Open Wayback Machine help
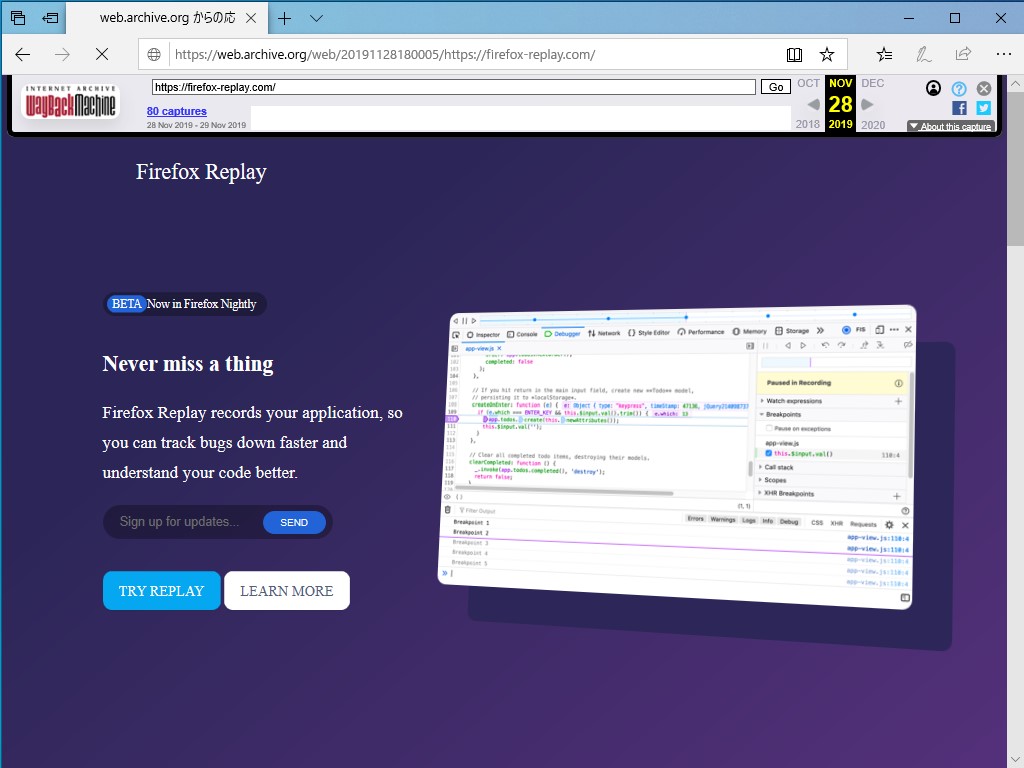This screenshot has height=768, width=1024. (x=958, y=88)
